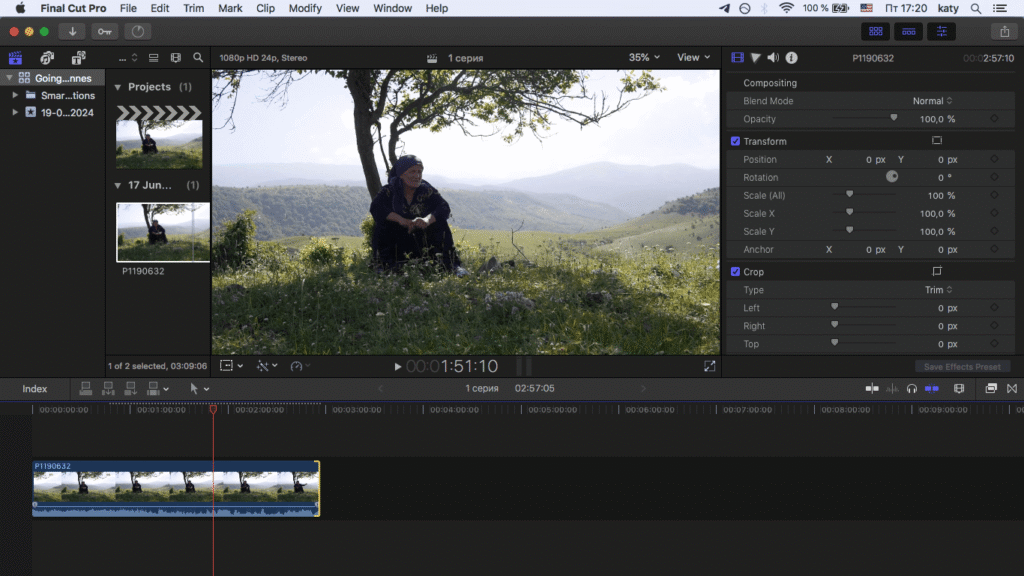
Task: Open the Window menu
Action: [392, 8]
